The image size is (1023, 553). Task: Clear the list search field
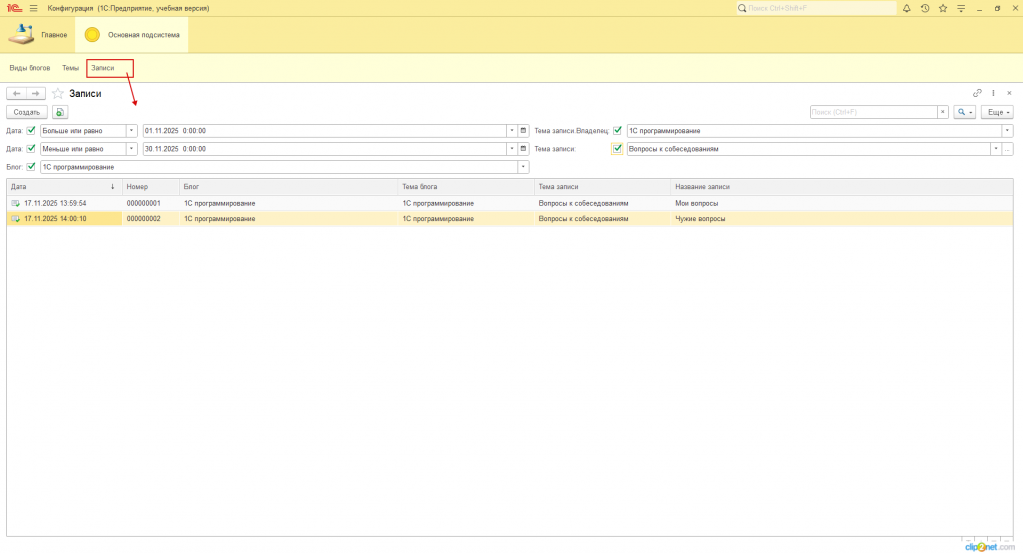943,112
